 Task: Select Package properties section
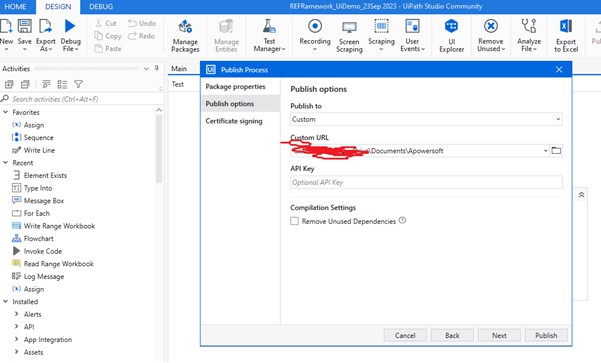pyautogui.click(x=240, y=87)
